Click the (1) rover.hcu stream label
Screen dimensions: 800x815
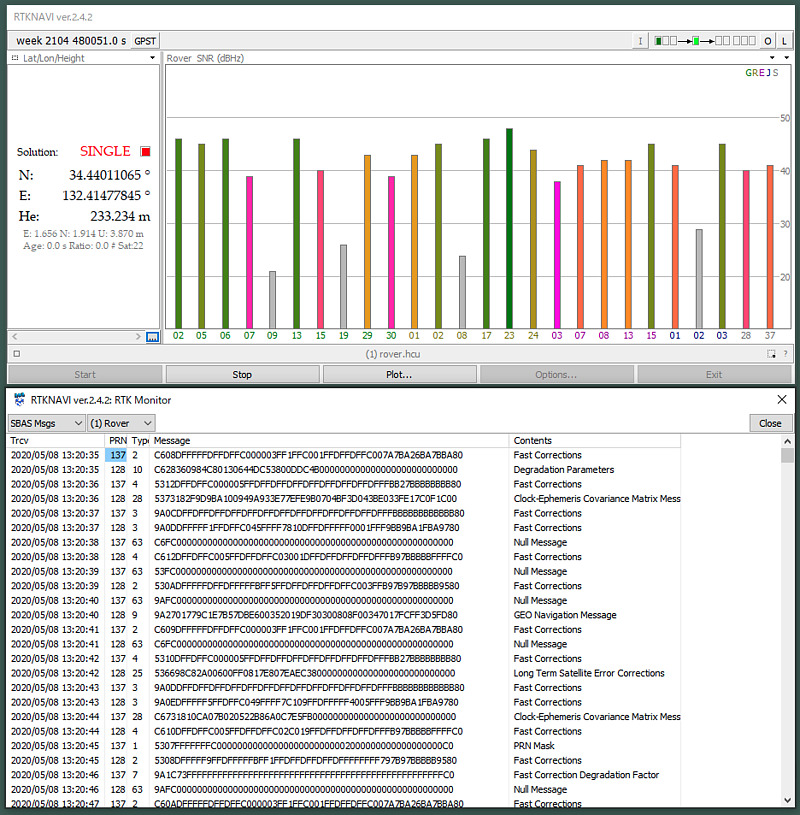point(392,354)
